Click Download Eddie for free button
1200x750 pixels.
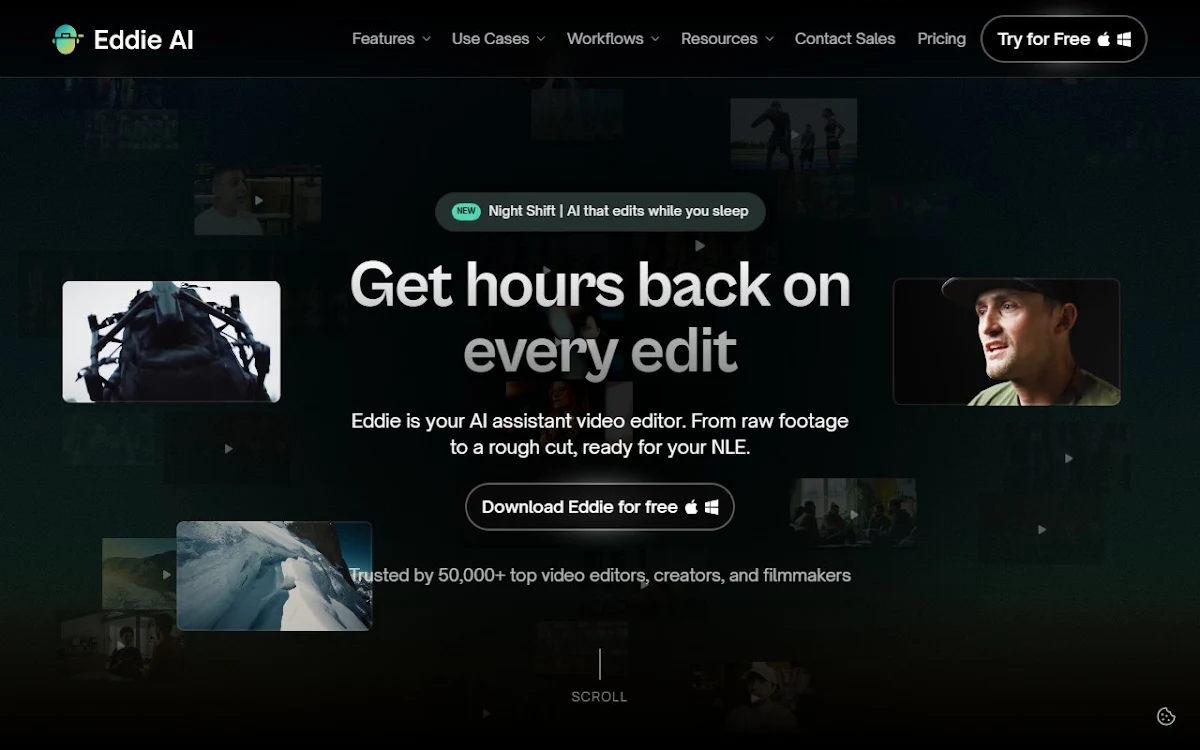[600, 507]
